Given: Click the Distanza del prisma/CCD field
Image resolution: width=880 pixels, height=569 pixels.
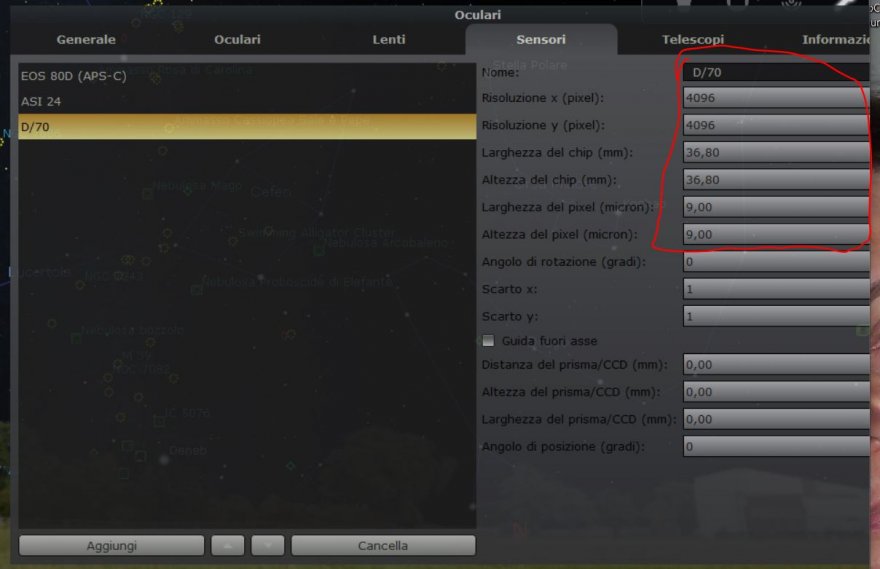Looking at the screenshot, I should click(777, 365).
